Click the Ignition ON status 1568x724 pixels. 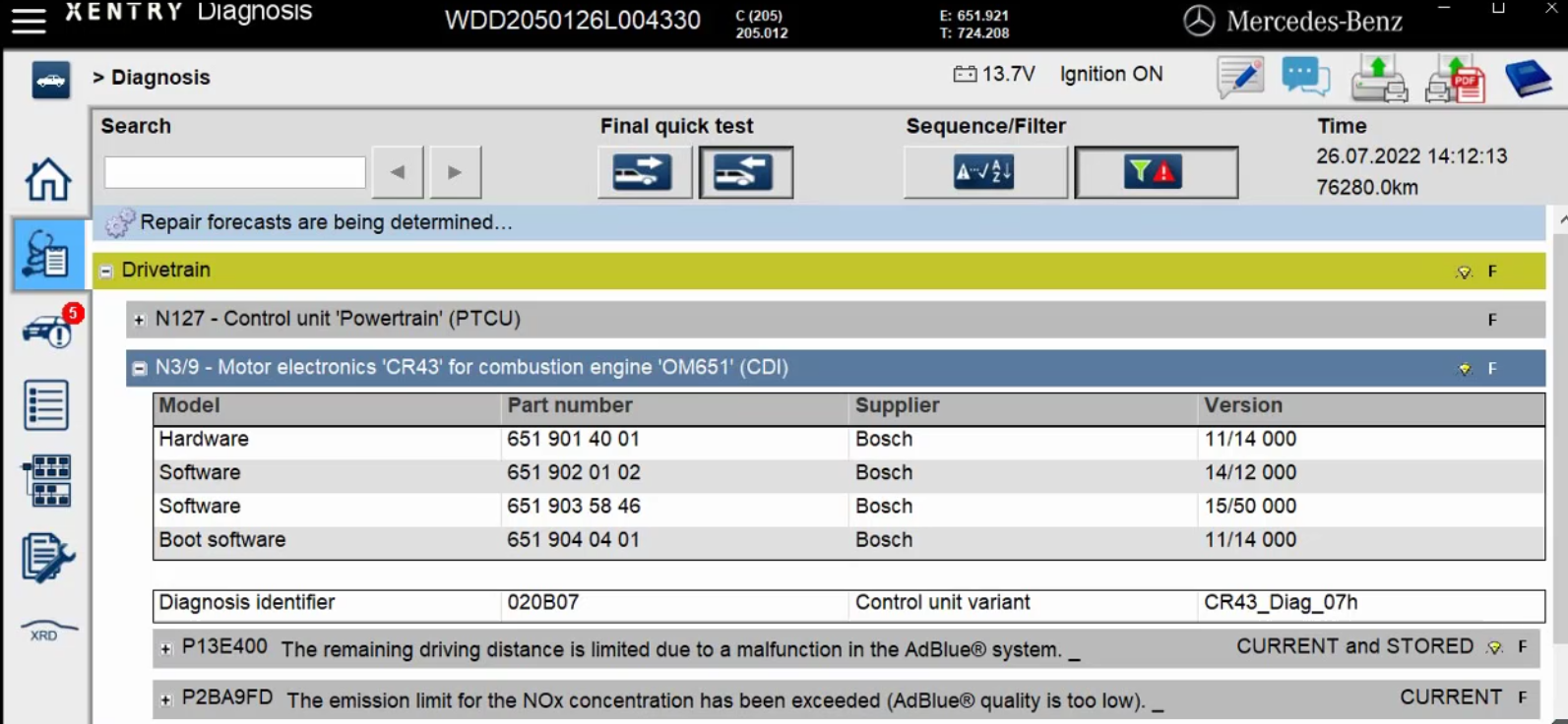point(1111,74)
